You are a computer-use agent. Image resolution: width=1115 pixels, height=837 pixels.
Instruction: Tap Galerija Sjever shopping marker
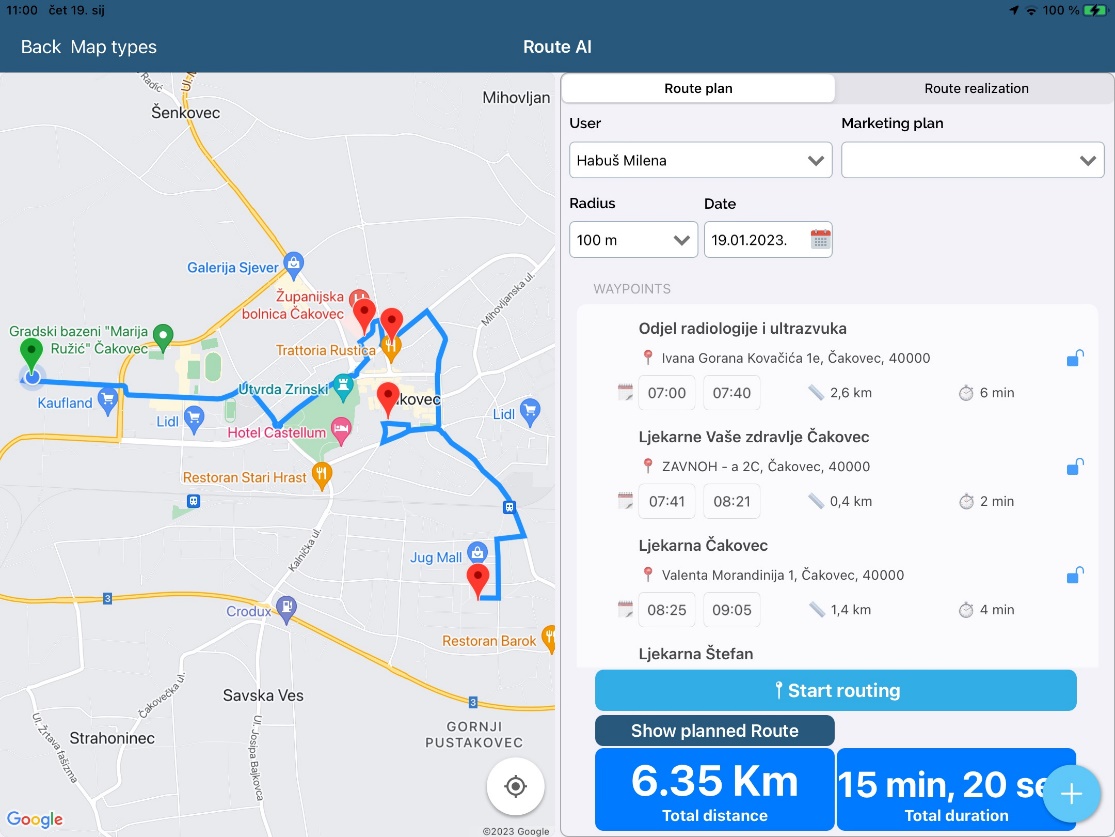point(293,264)
